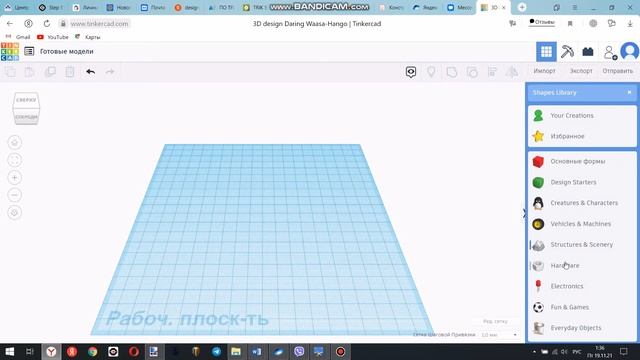Close the Shapes Library panel

point(629,93)
